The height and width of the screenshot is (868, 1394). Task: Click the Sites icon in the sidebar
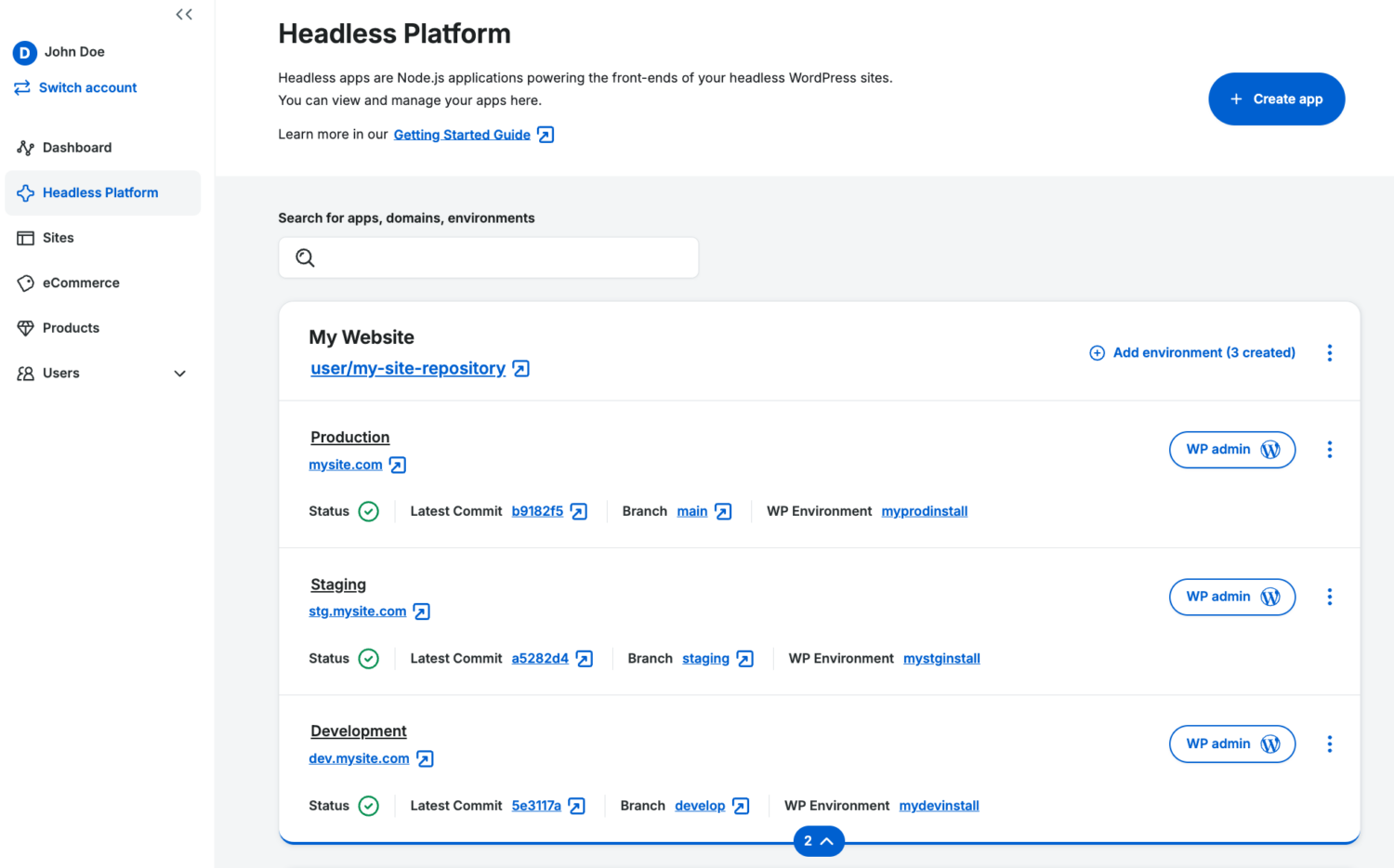[x=24, y=238]
